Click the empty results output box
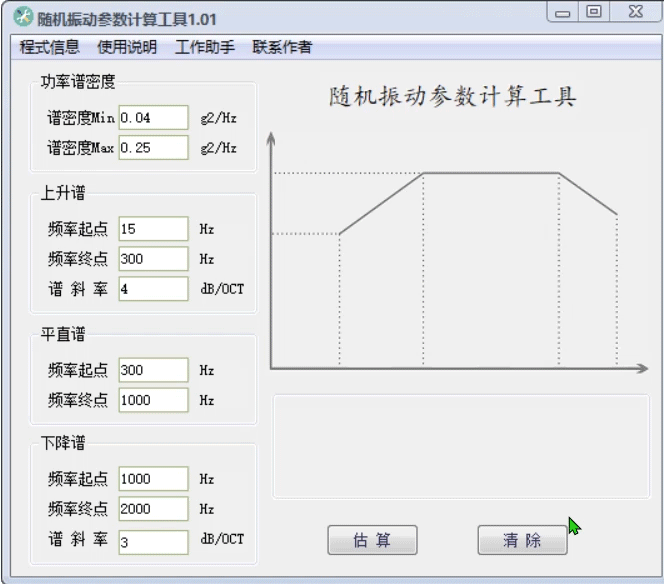The width and height of the screenshot is (664, 584). (x=461, y=447)
